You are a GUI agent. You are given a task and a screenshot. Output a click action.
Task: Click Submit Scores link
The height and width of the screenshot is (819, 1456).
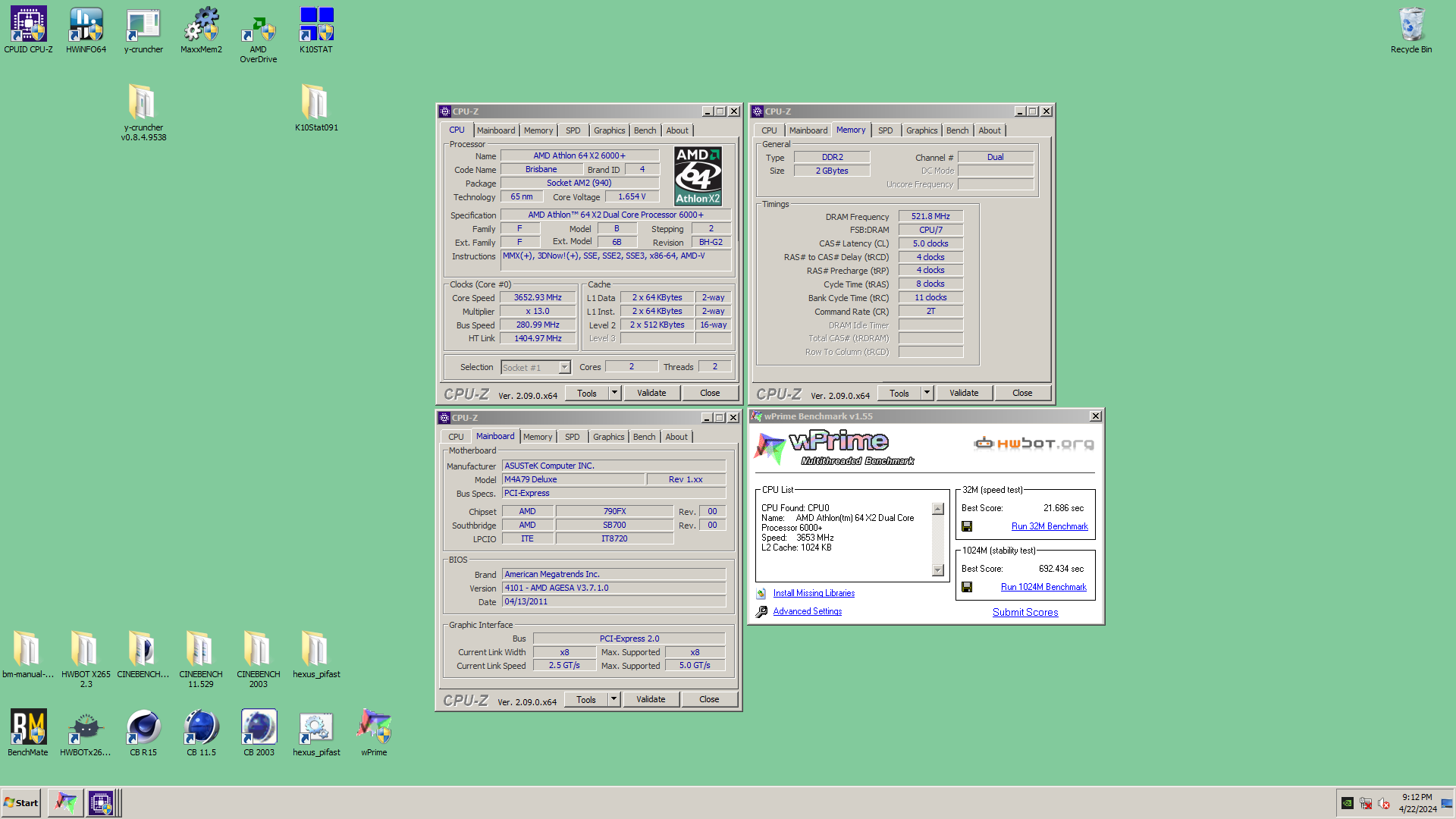(x=1025, y=612)
